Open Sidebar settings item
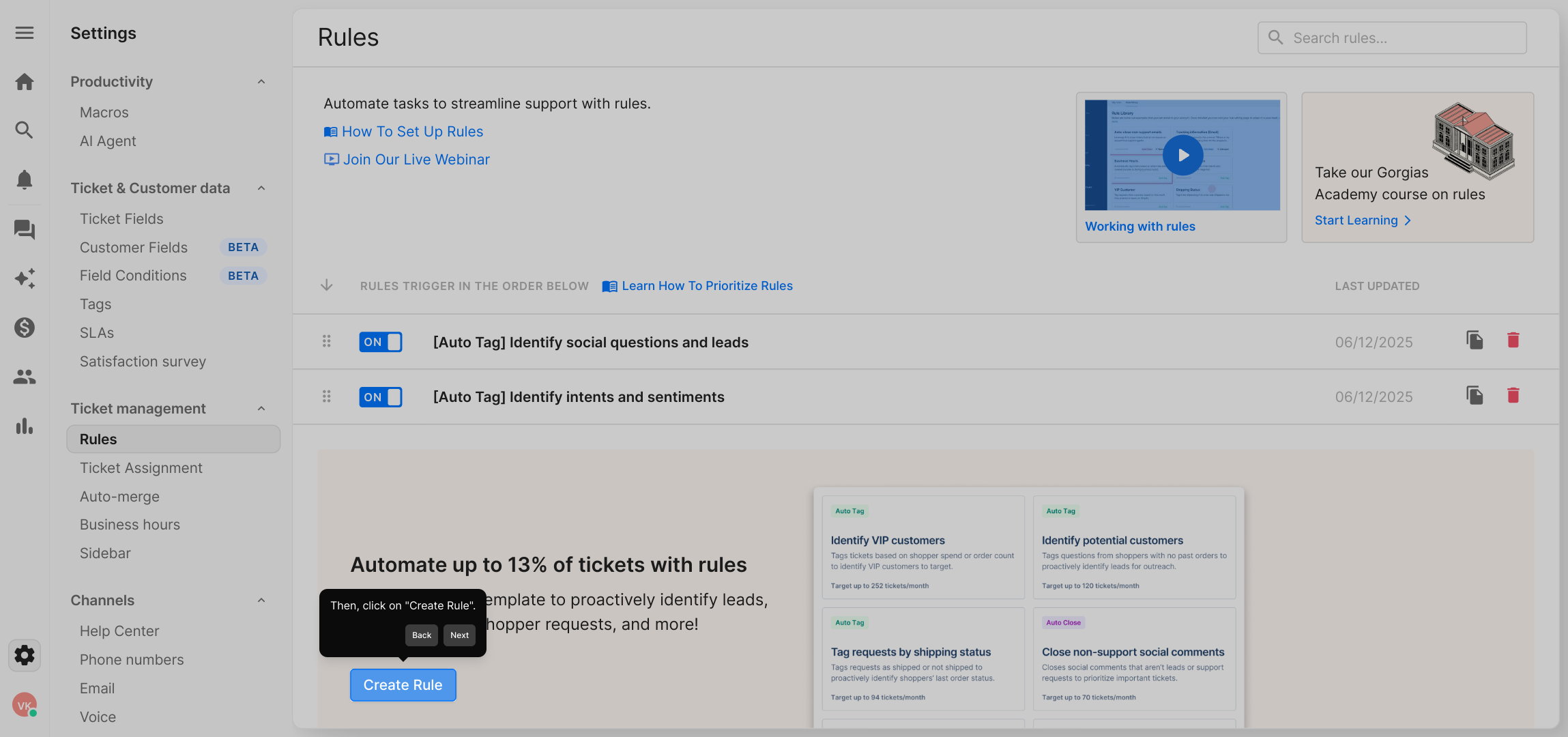 pyautogui.click(x=105, y=553)
